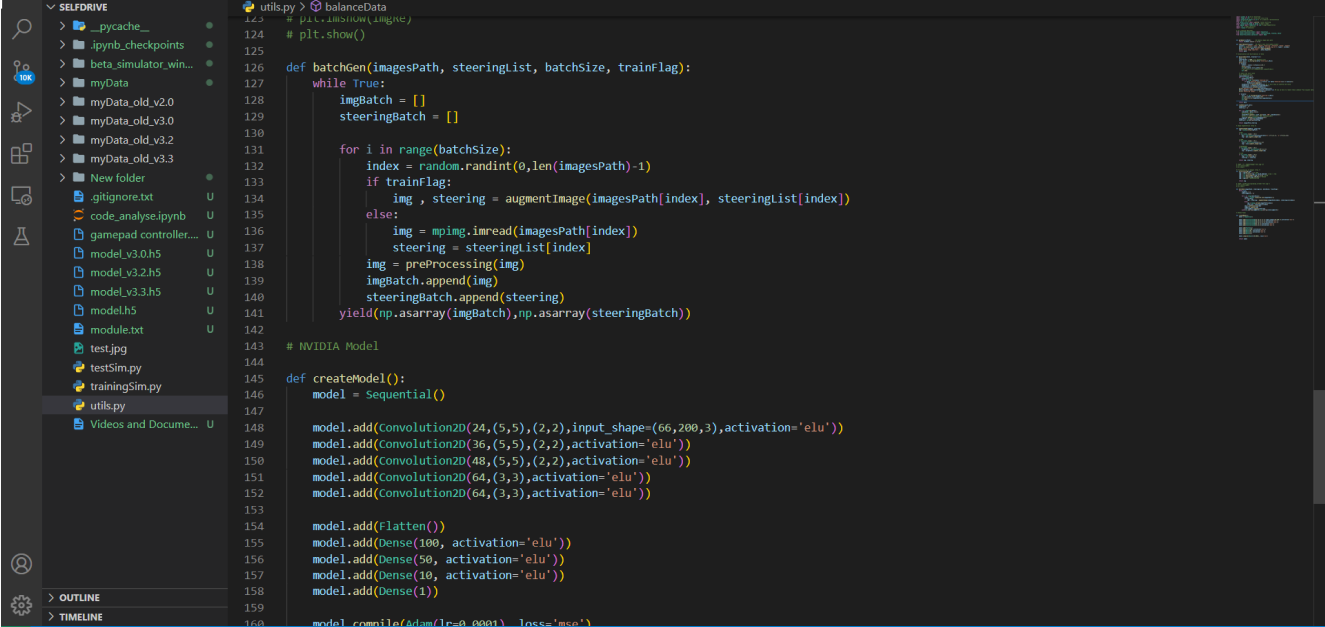Expand the TIMELINE section
Viewport: 1325px width, 627px height.
pos(135,617)
